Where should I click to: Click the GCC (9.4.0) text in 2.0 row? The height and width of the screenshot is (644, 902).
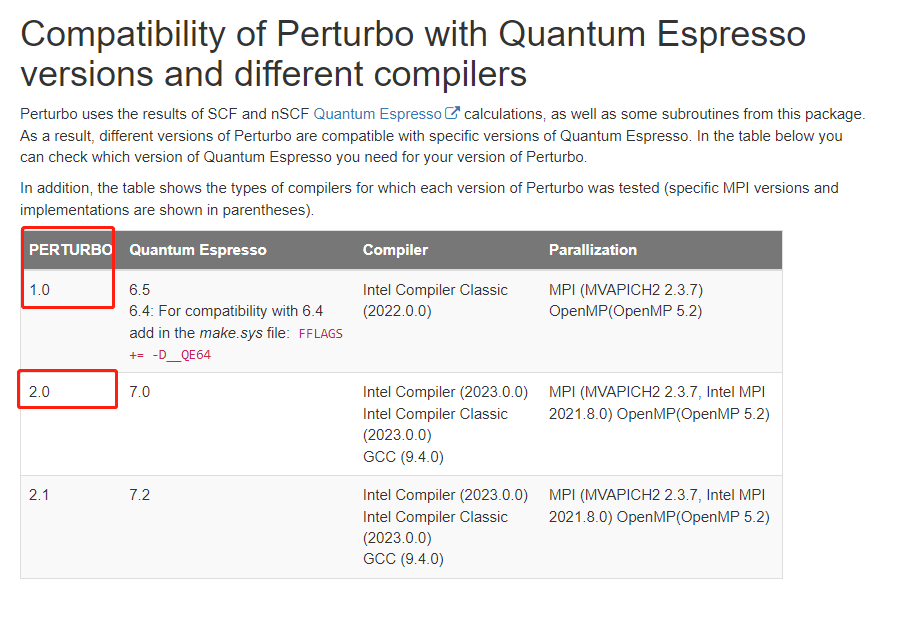pos(403,457)
